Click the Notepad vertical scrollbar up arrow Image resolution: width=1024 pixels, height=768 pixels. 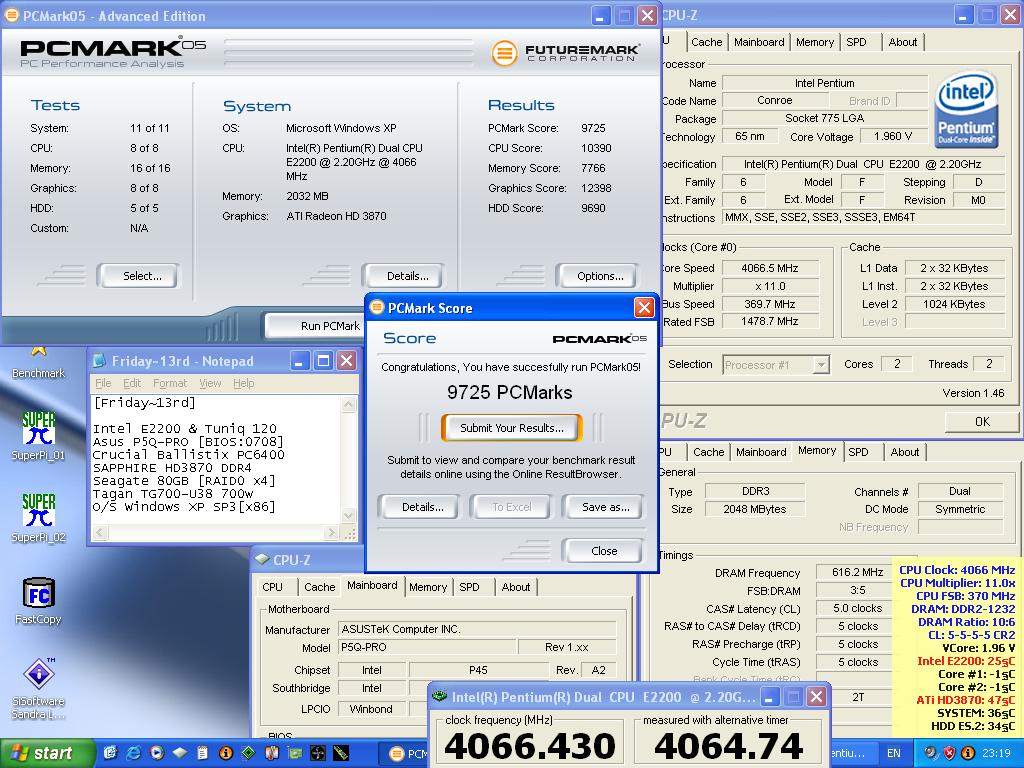pos(349,404)
